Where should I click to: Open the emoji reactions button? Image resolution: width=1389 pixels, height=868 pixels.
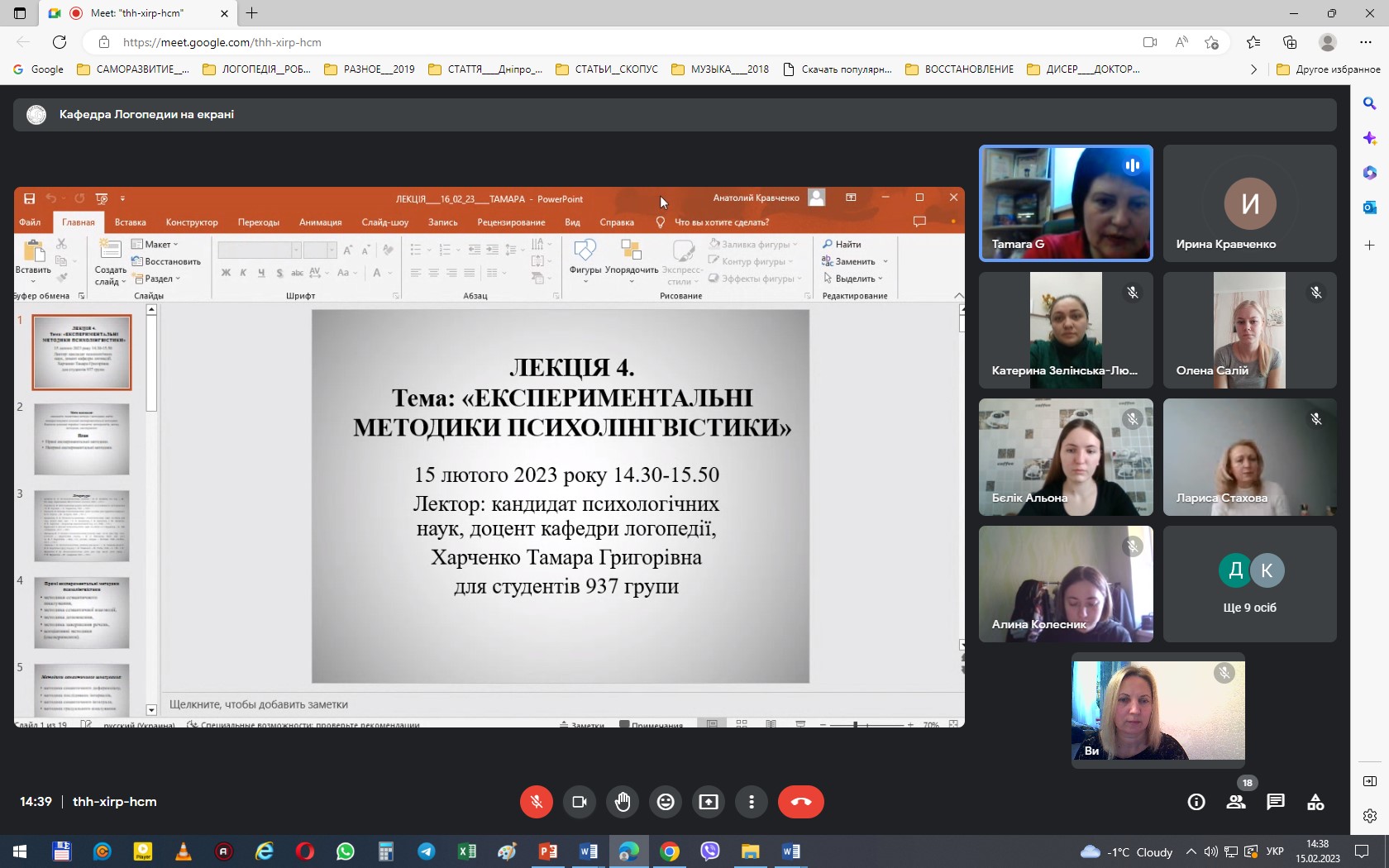[x=666, y=802]
